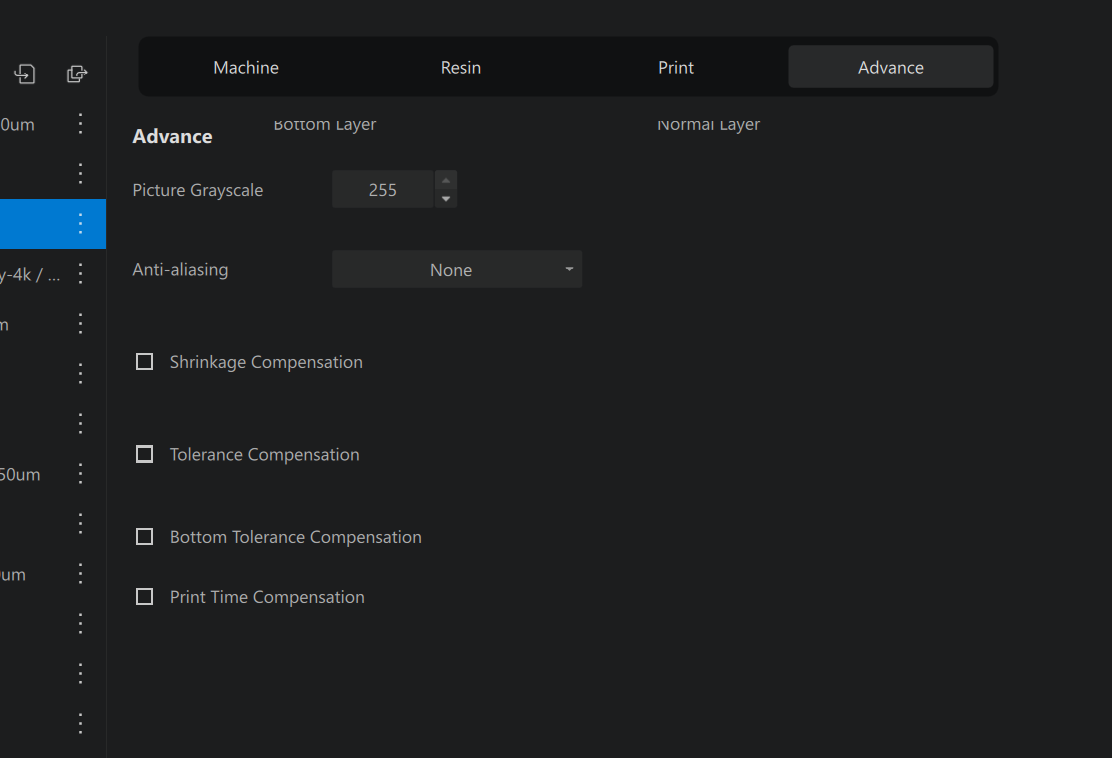Decrease Picture Grayscale with down arrow
This screenshot has height=758, width=1112.
pos(446,199)
